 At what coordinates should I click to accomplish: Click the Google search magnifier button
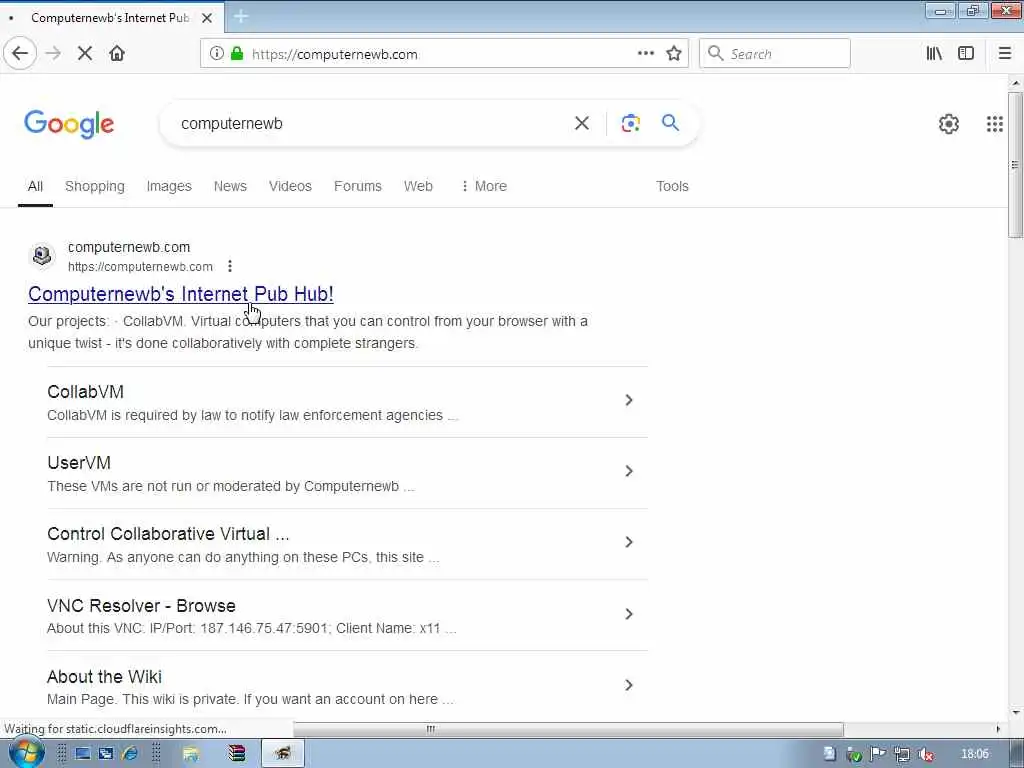pos(670,123)
